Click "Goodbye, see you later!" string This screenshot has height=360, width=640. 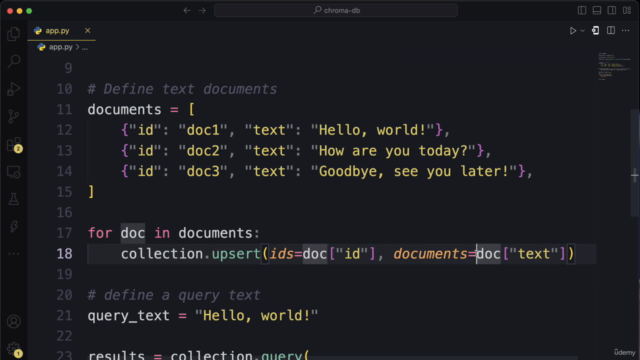[414, 171]
